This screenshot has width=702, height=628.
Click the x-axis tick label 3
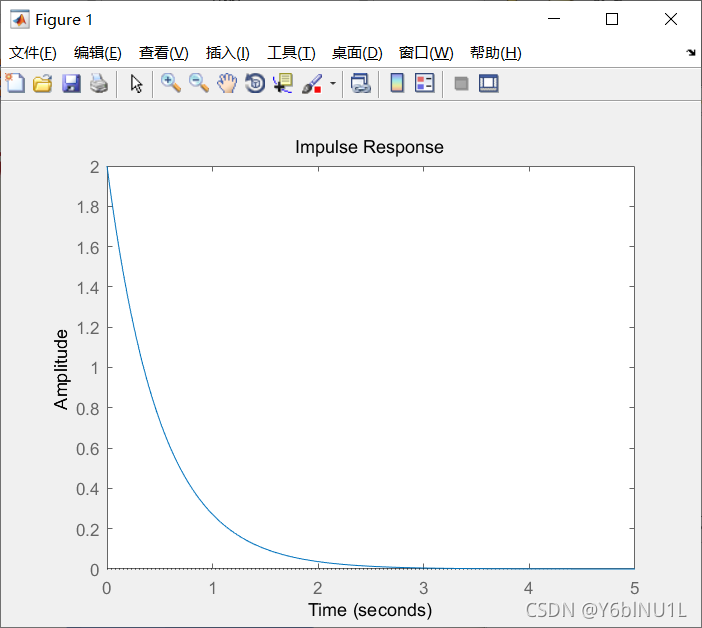click(x=424, y=588)
